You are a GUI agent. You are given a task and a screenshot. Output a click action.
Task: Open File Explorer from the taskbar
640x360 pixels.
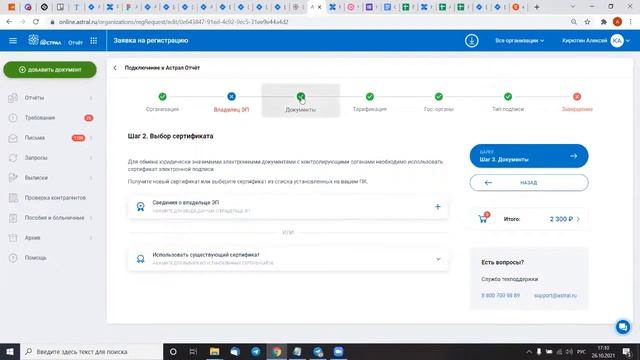[x=214, y=351]
